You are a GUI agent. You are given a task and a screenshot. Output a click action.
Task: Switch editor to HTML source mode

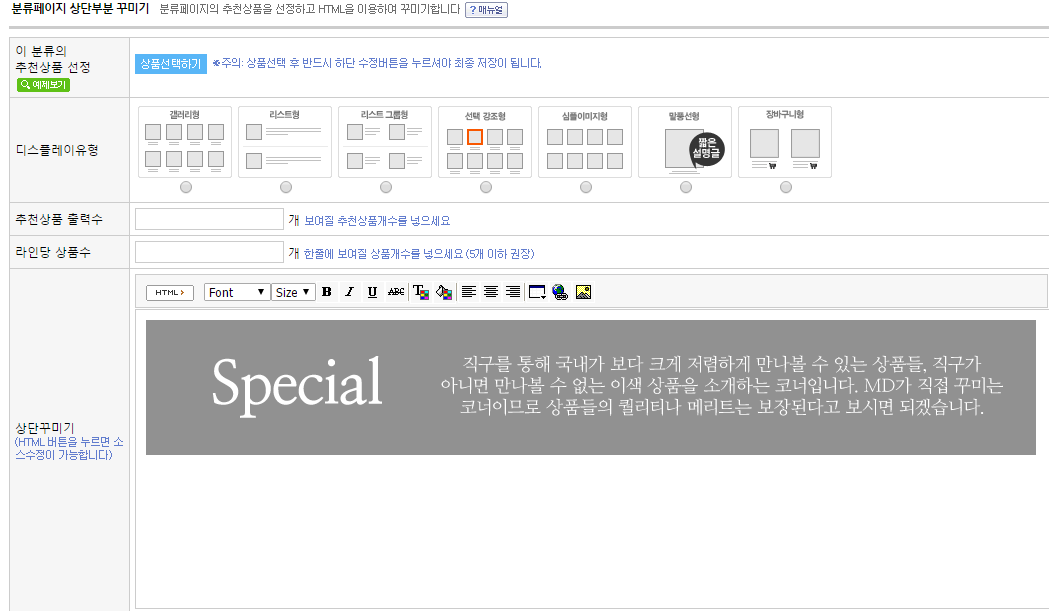[x=170, y=292]
